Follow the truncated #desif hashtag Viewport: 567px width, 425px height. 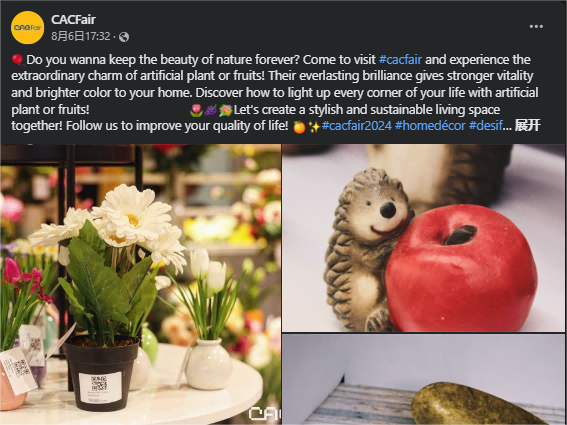[x=486, y=126]
